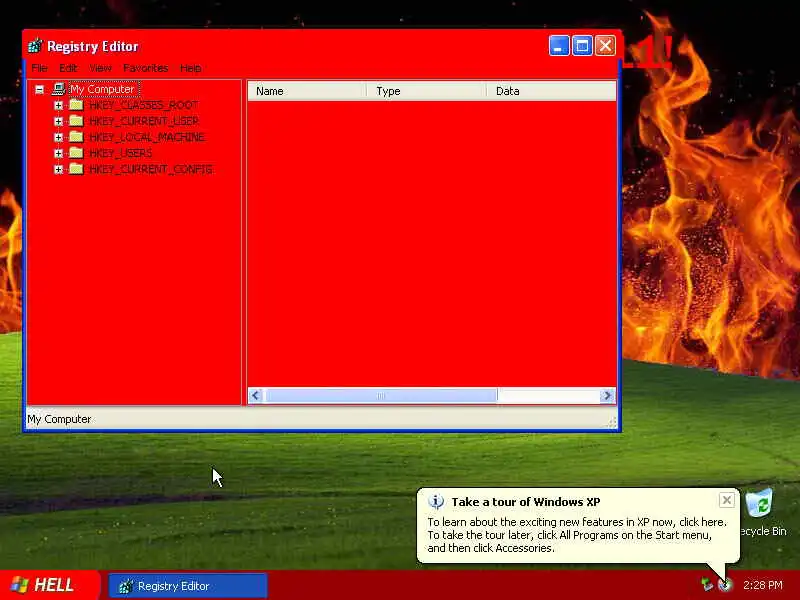Close the Take a tour balloon

tap(727, 500)
